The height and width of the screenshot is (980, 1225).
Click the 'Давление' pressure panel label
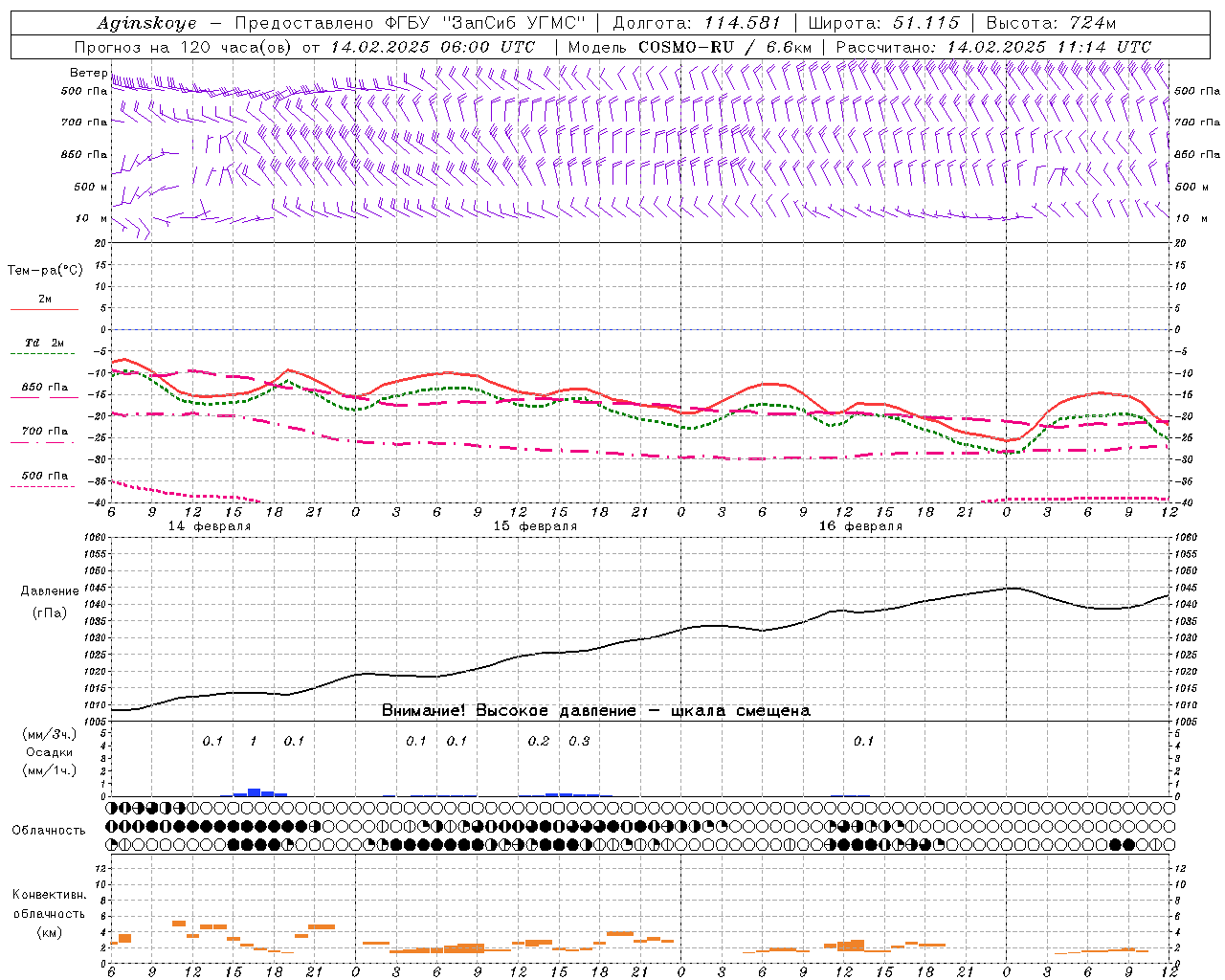pyautogui.click(x=50, y=591)
